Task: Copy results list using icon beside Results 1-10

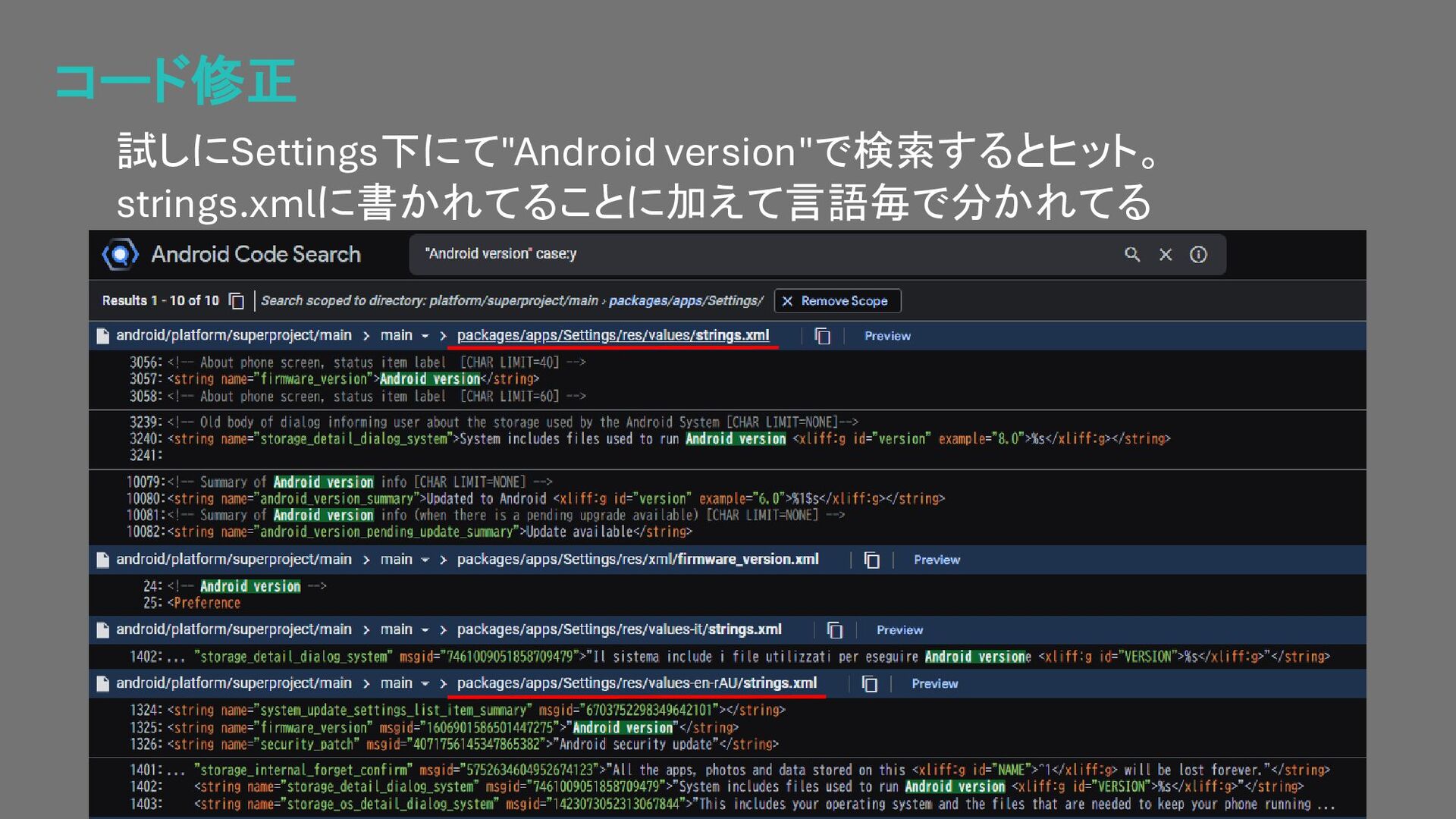Action: [x=237, y=301]
